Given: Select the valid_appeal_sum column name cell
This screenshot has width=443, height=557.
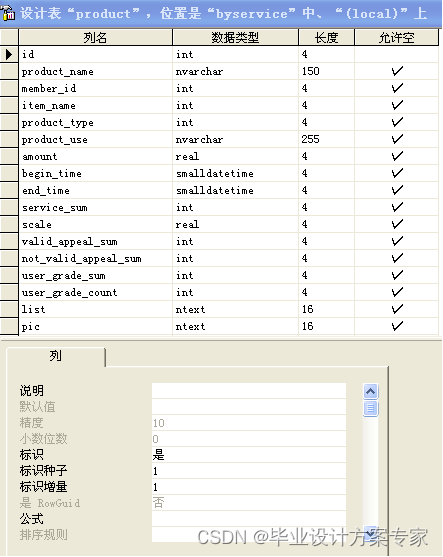Looking at the screenshot, I should point(96,242).
